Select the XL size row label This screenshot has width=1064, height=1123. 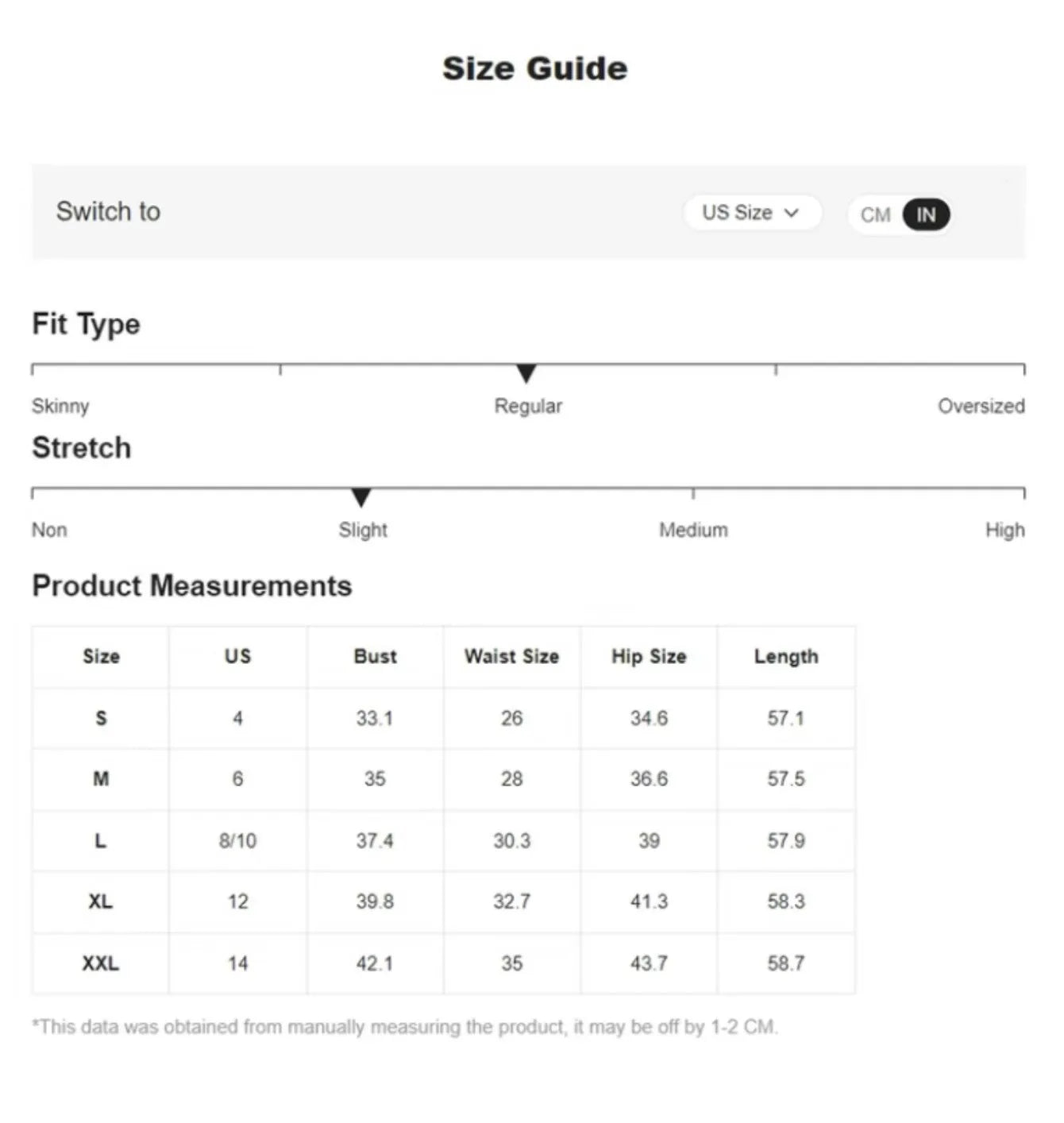[101, 901]
